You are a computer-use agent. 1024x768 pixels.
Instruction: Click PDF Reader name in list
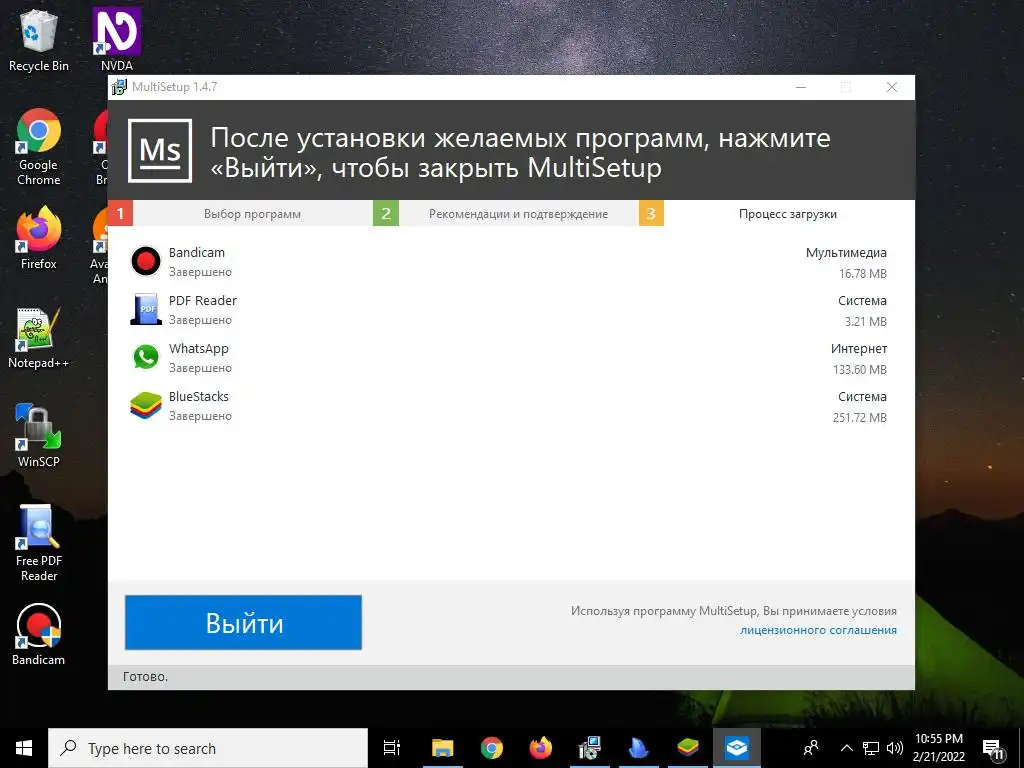(x=202, y=300)
